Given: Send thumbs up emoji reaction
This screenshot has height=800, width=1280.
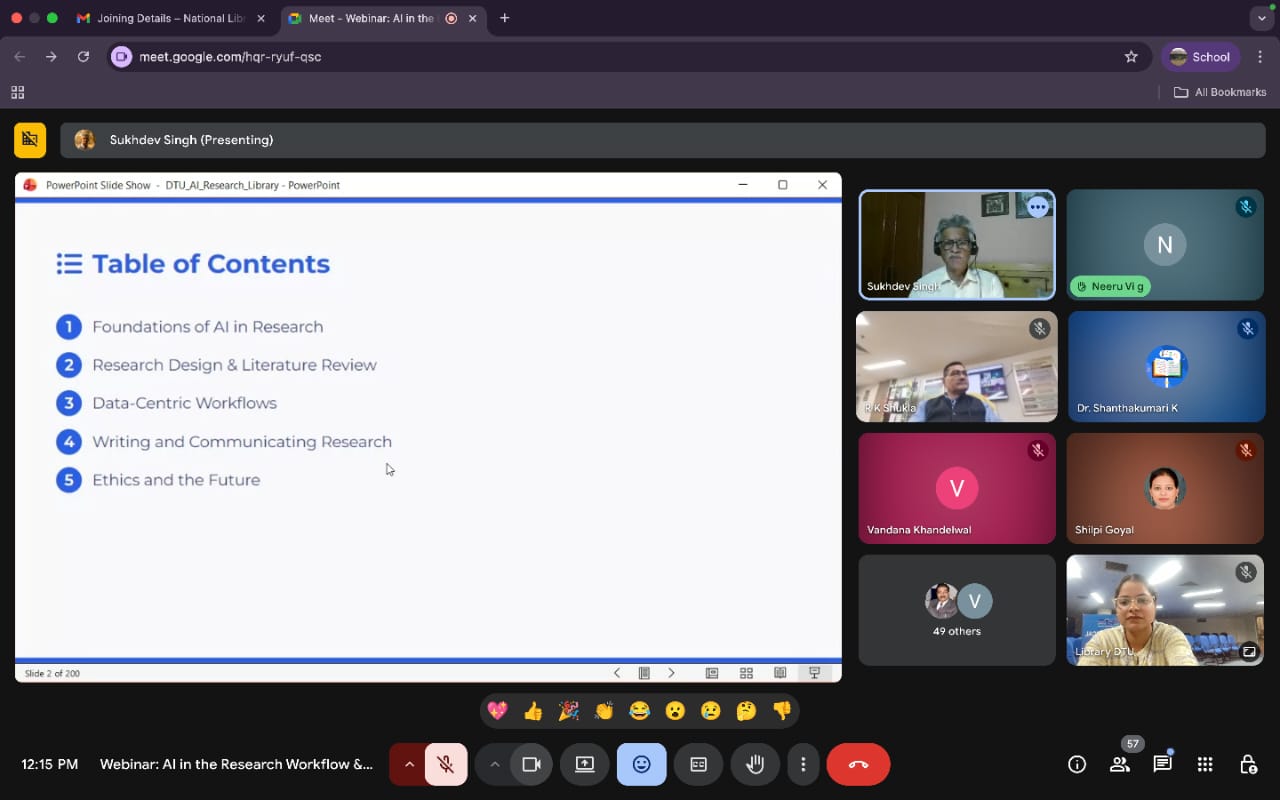Looking at the screenshot, I should click(x=533, y=711).
